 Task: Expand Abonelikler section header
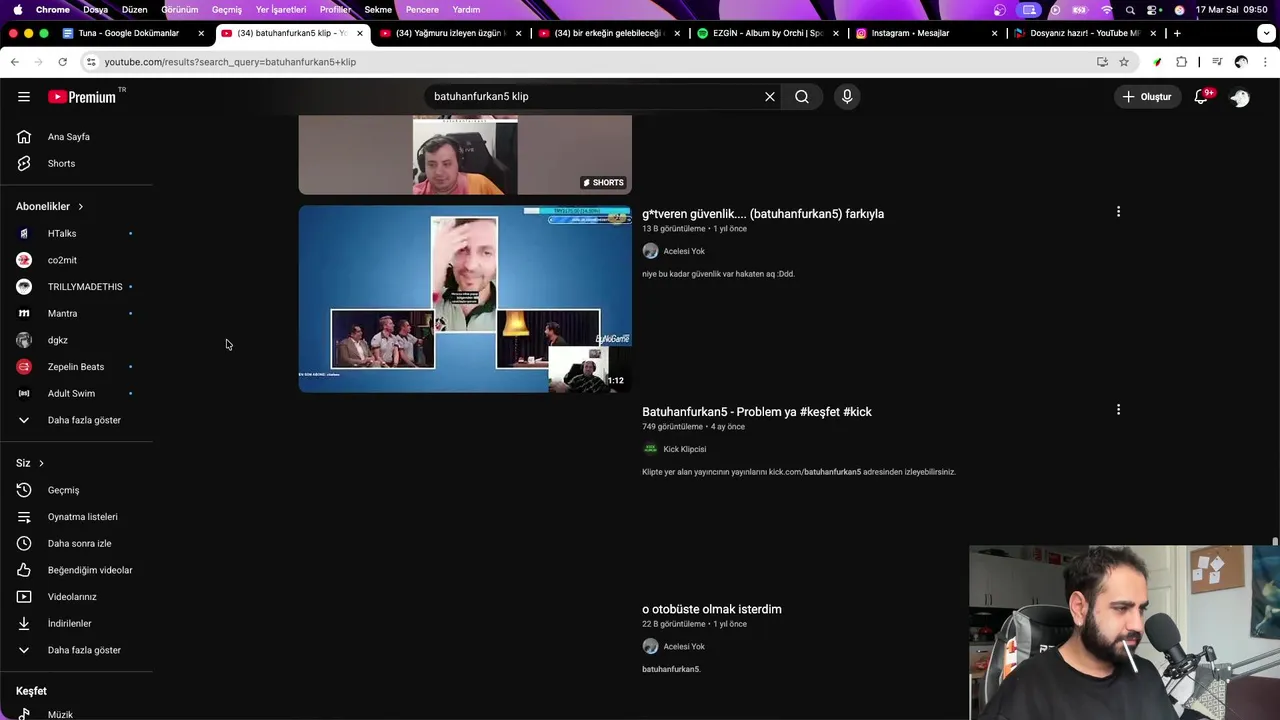click(x=50, y=206)
